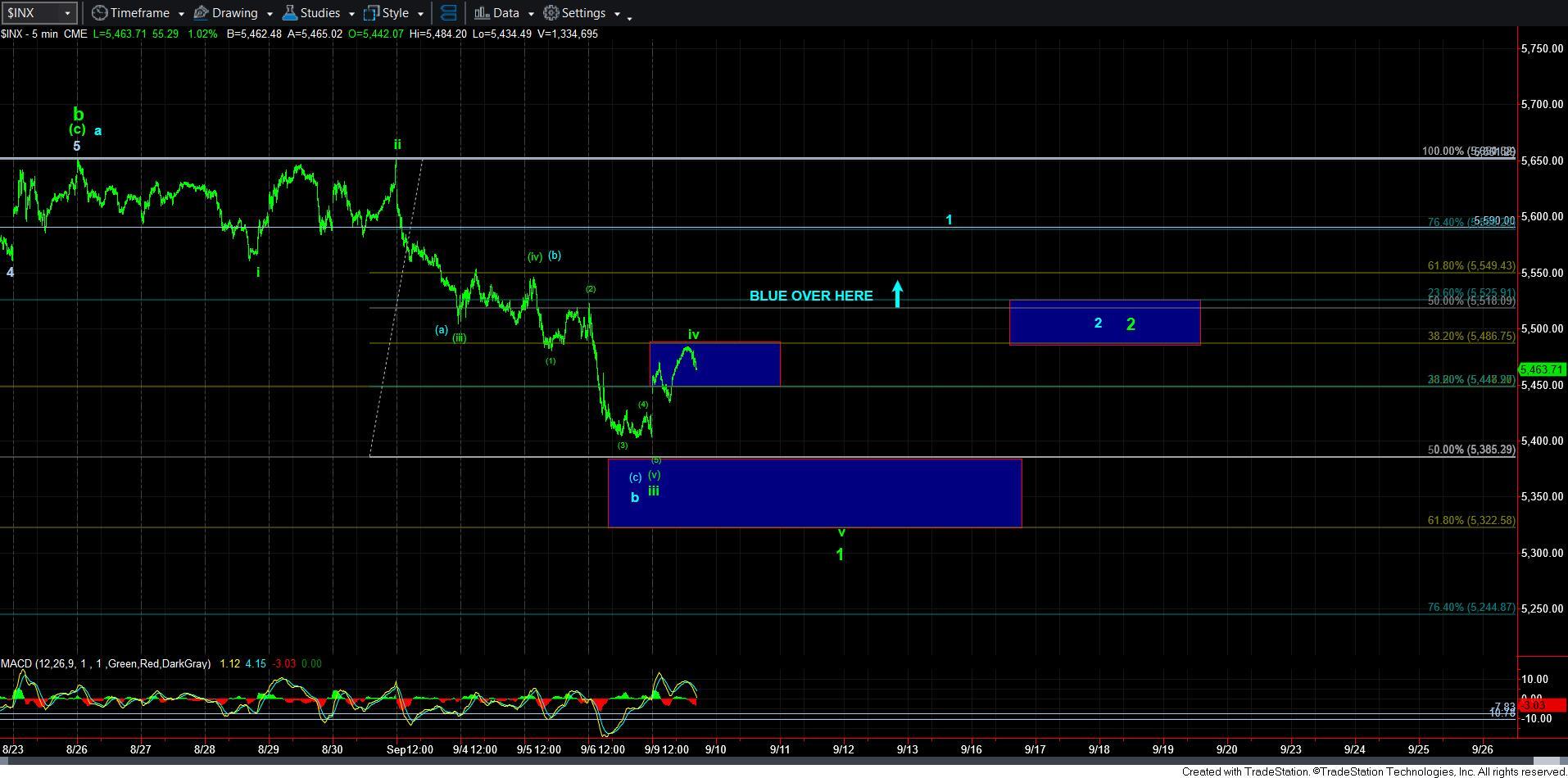Expand the $INX symbol dropdown arrow

click(67, 13)
